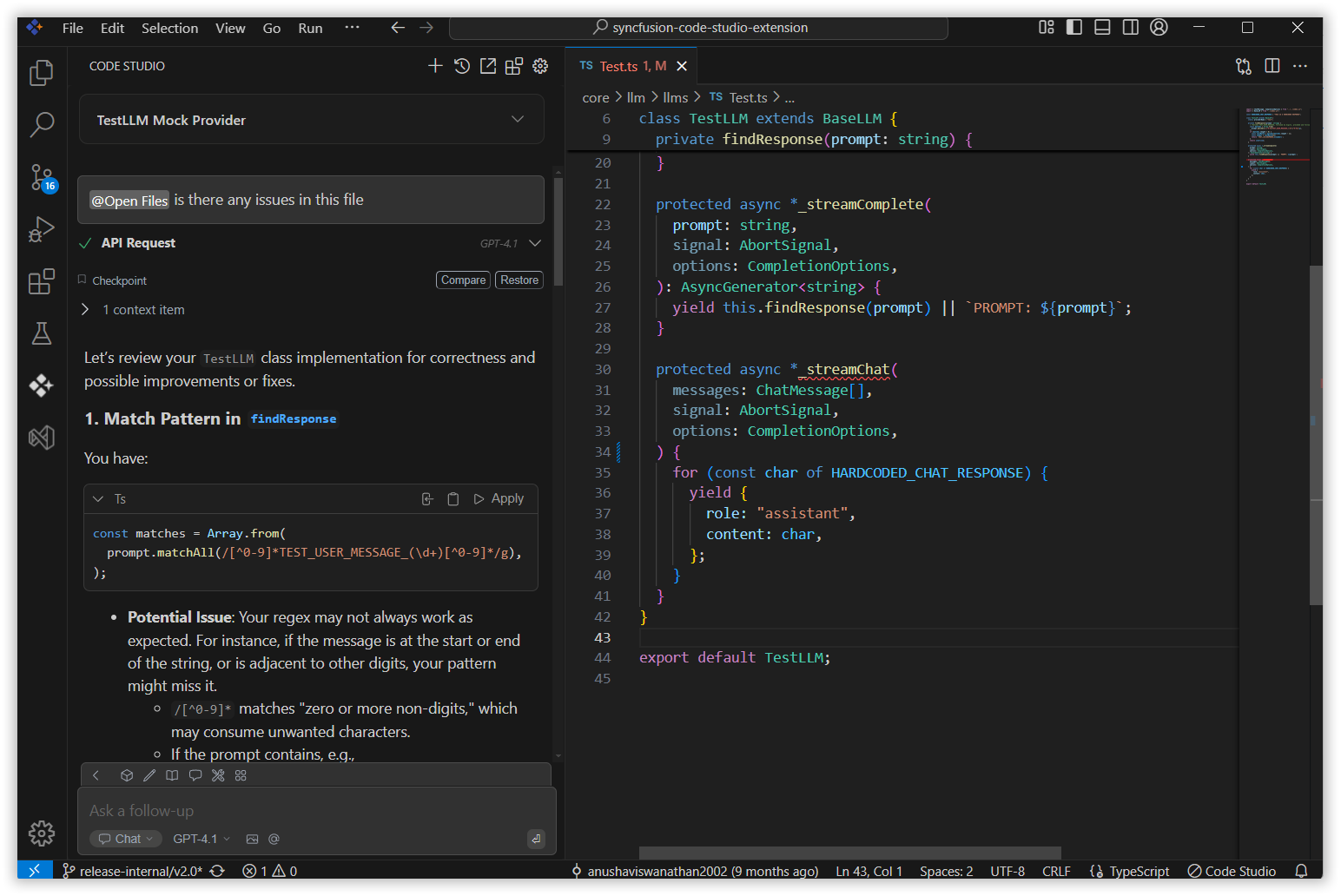Start a new chat with plus icon
Image resolution: width=1341 pixels, height=896 pixels.
(x=435, y=66)
